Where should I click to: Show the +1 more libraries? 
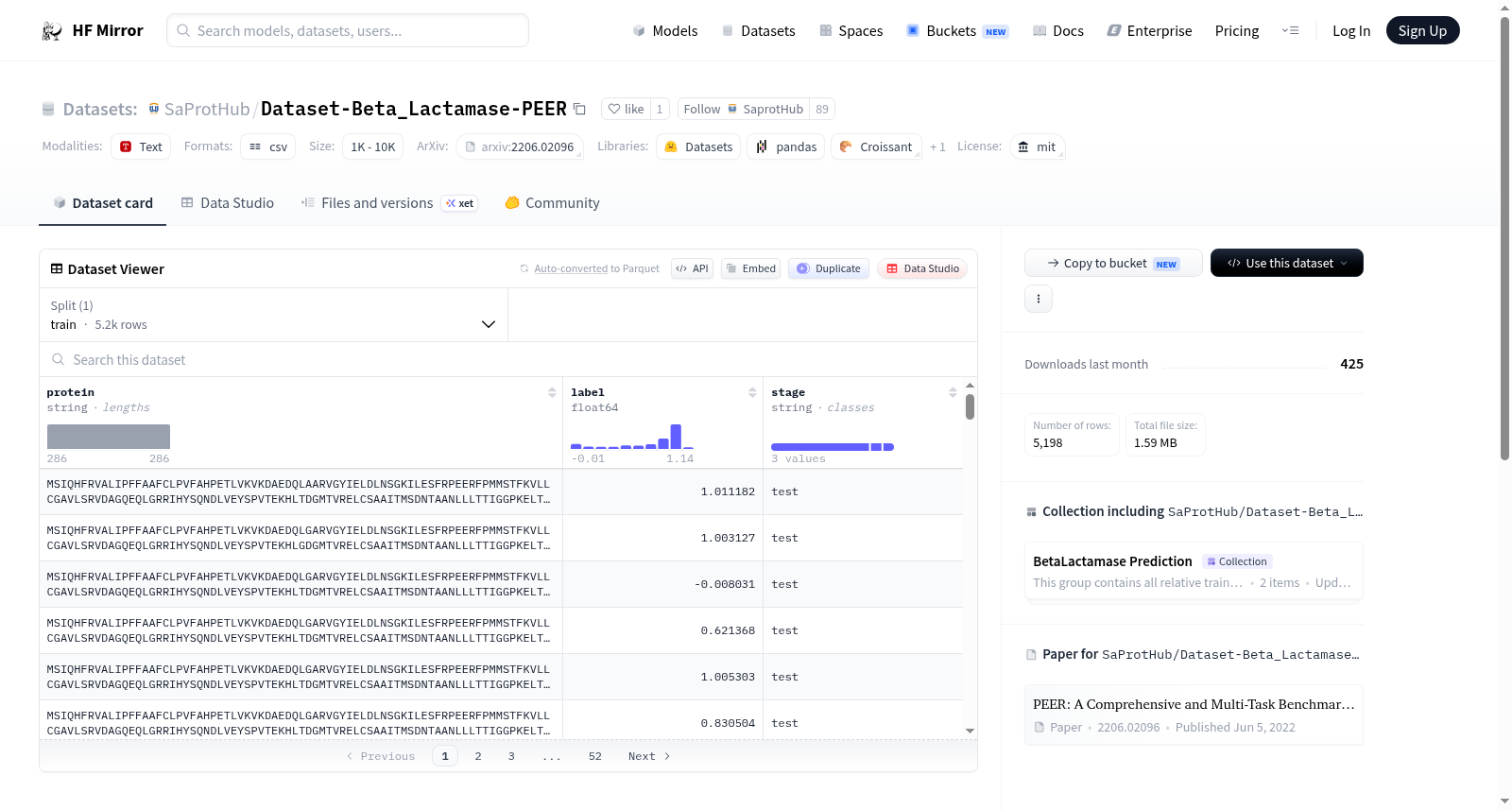[937, 146]
